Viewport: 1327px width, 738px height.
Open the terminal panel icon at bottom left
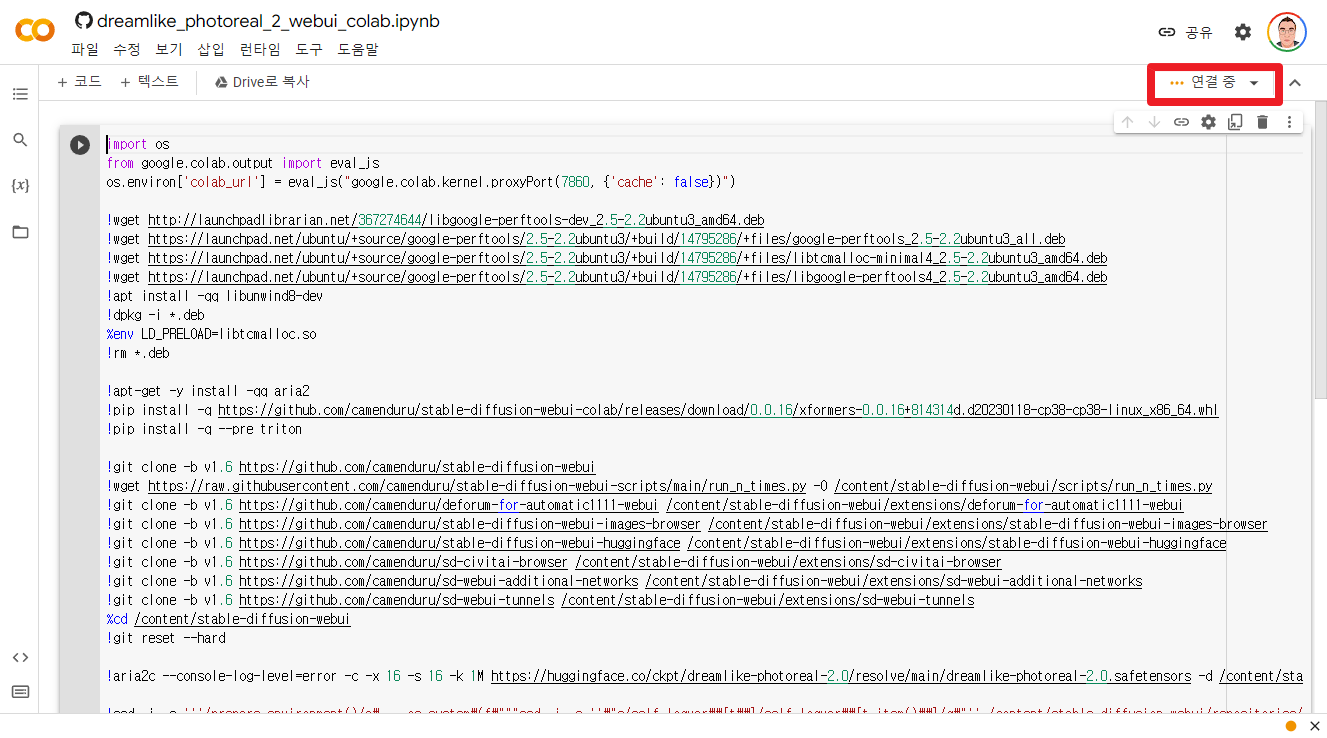tap(20, 691)
